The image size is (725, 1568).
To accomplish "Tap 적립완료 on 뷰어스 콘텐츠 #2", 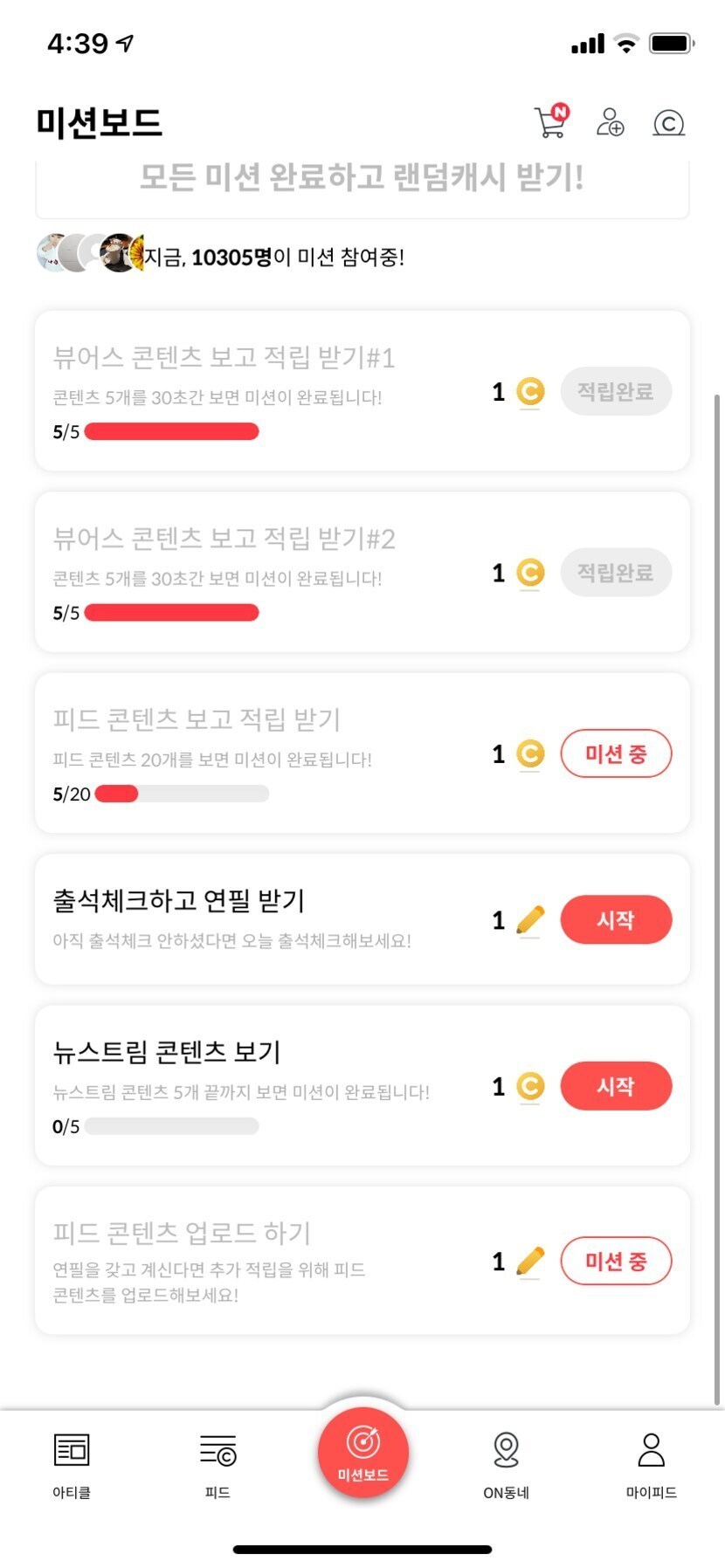I will click(616, 573).
